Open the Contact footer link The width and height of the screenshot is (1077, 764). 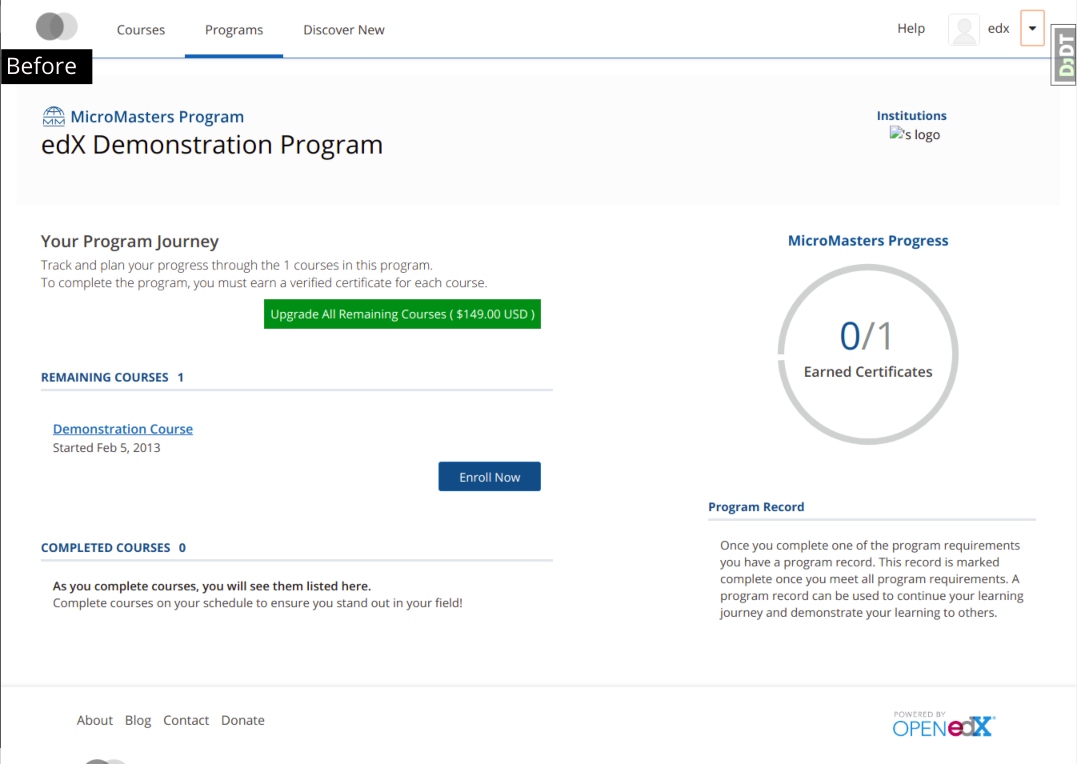pos(185,720)
